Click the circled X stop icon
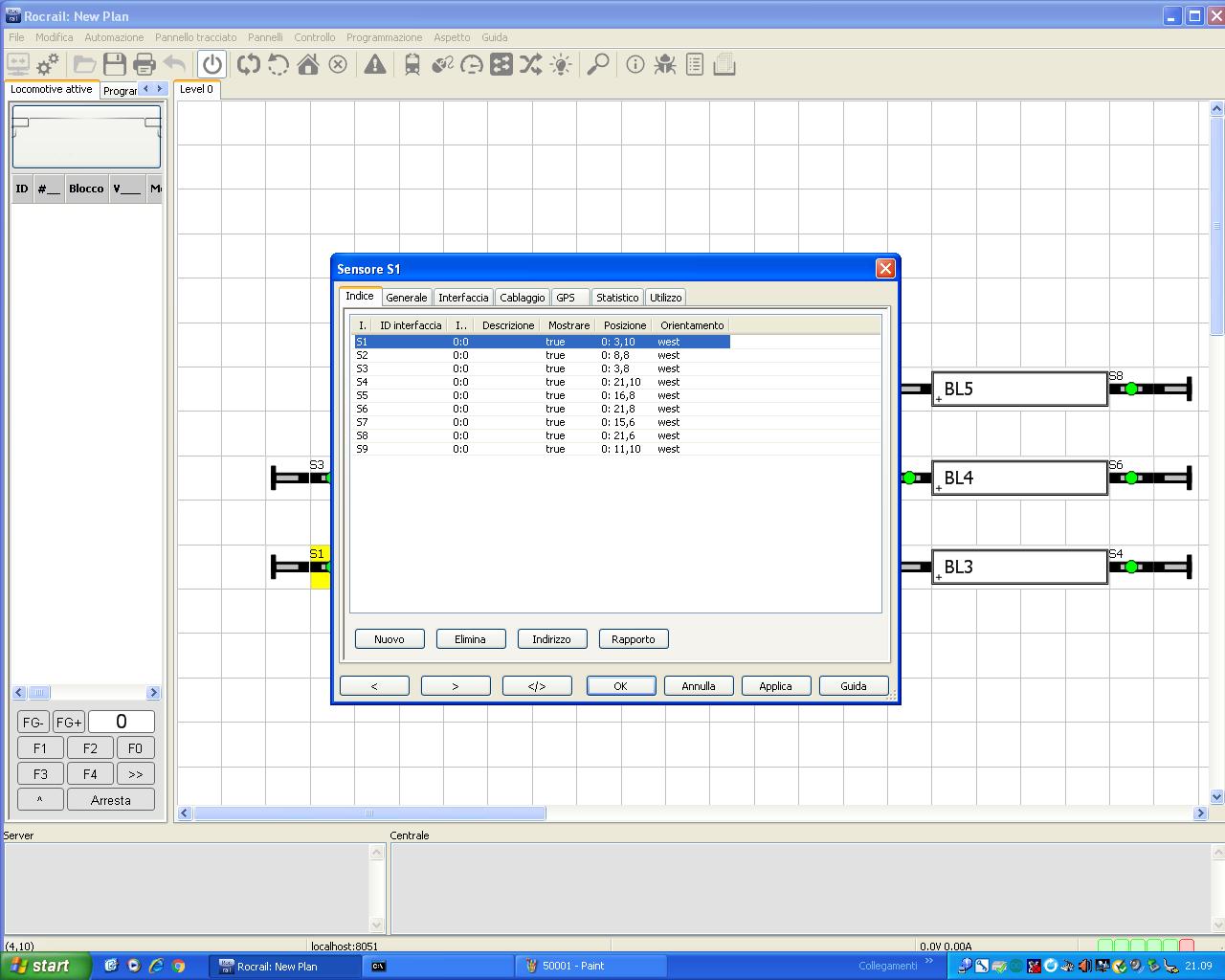 [x=338, y=64]
